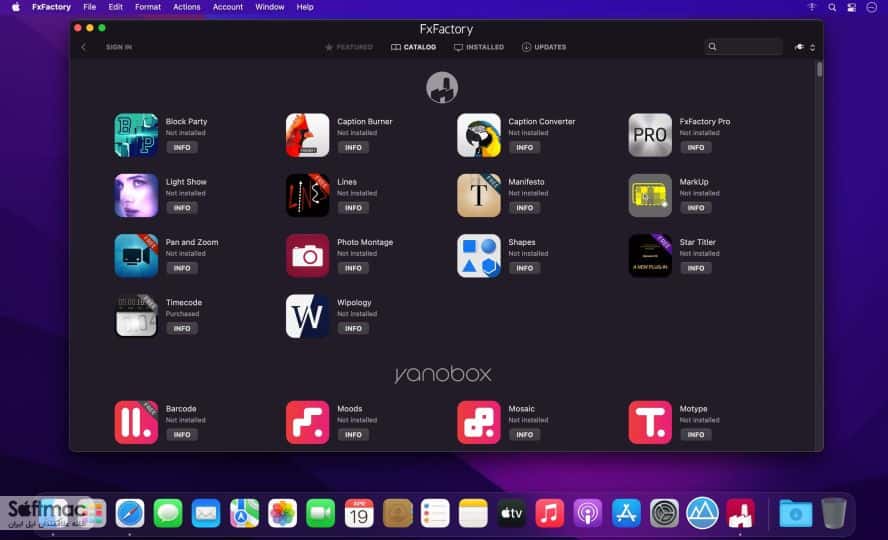
Task: Open the MarkUp plugin icon
Action: coord(650,196)
